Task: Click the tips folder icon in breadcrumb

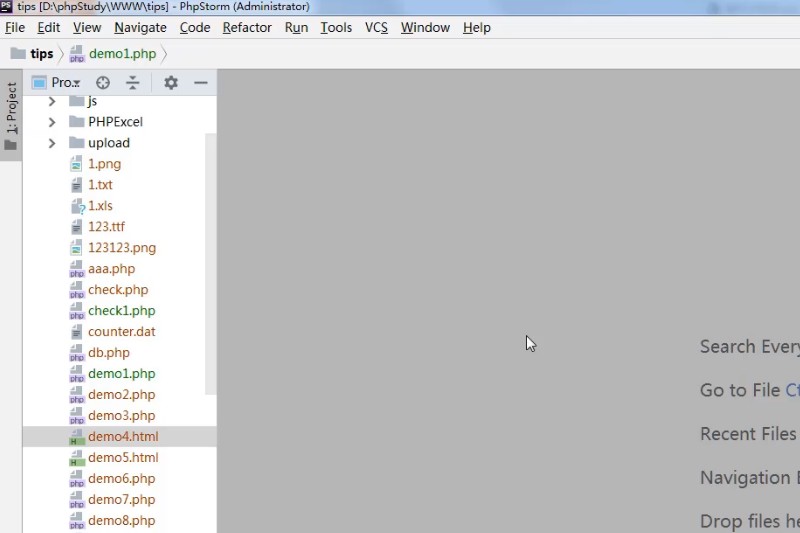Action: pyautogui.click(x=18, y=53)
